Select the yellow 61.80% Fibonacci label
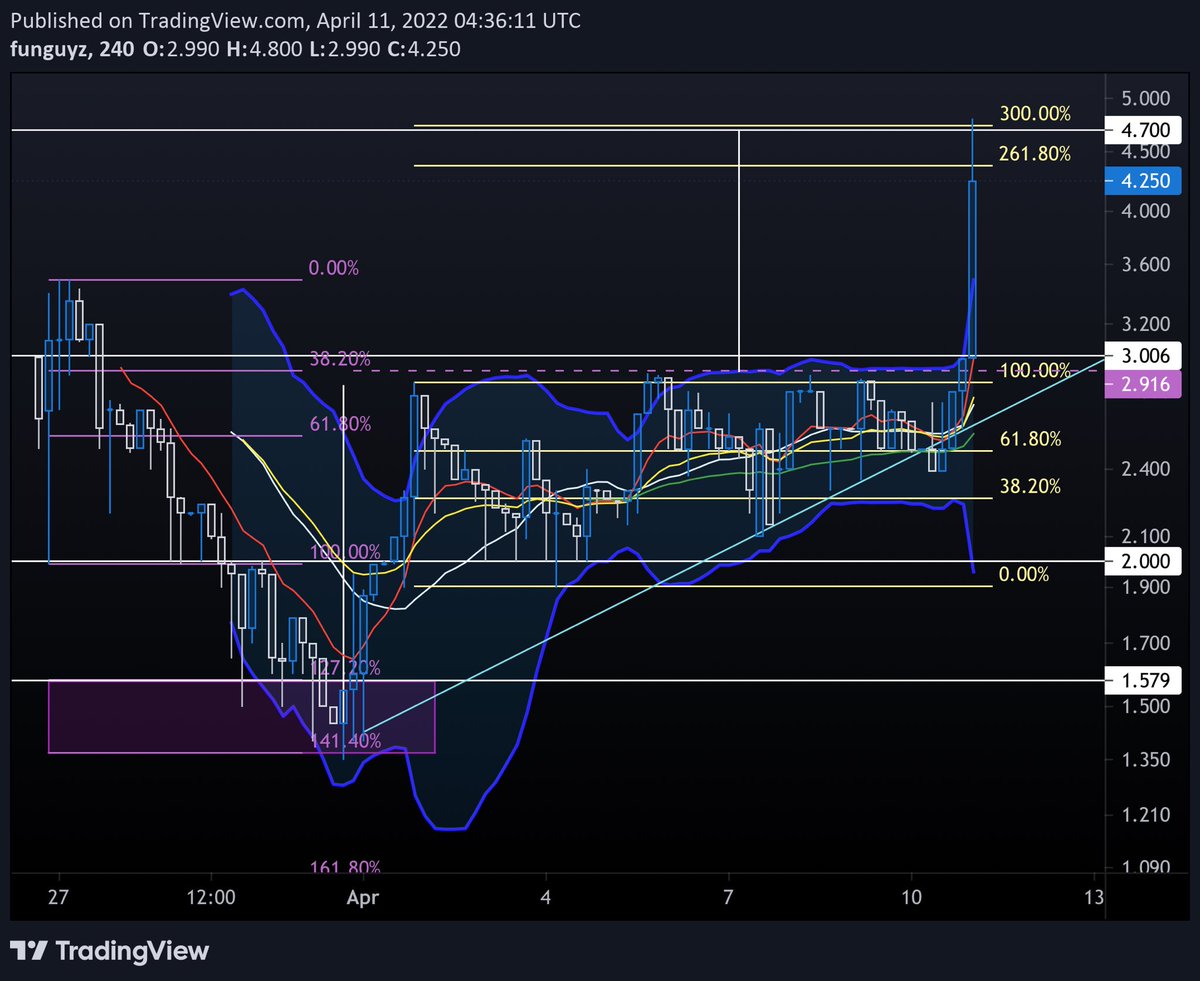The image size is (1200, 981). click(1030, 439)
